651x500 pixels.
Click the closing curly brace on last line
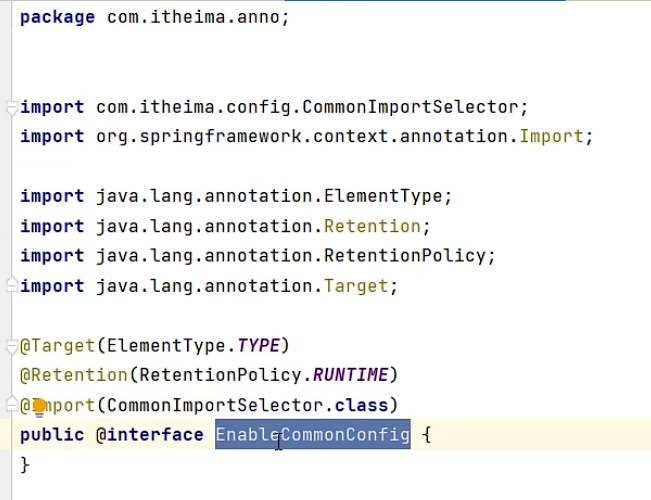[x=25, y=465]
